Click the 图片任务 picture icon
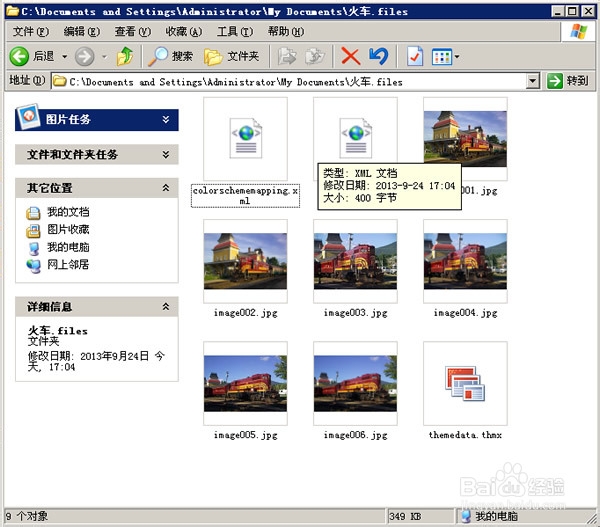 [x=28, y=116]
